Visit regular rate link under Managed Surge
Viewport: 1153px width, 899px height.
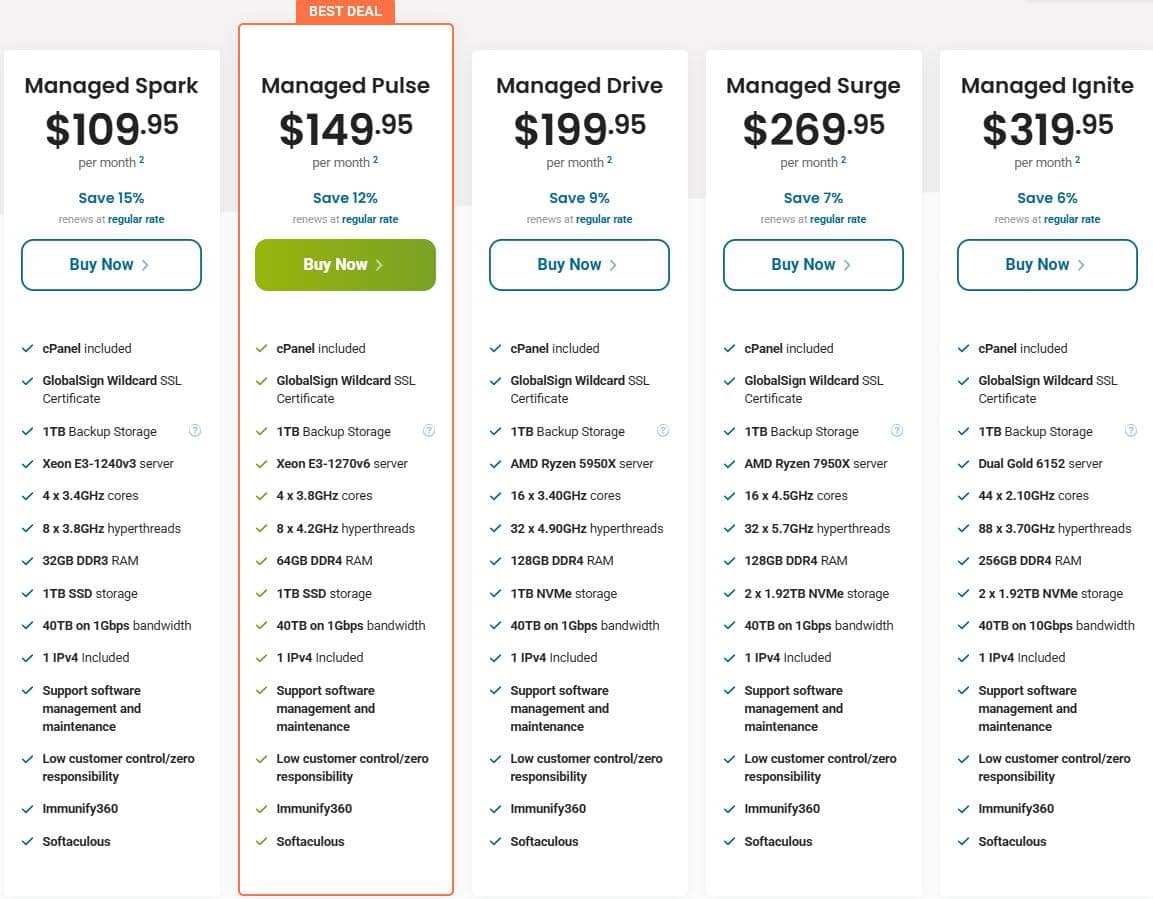838,219
